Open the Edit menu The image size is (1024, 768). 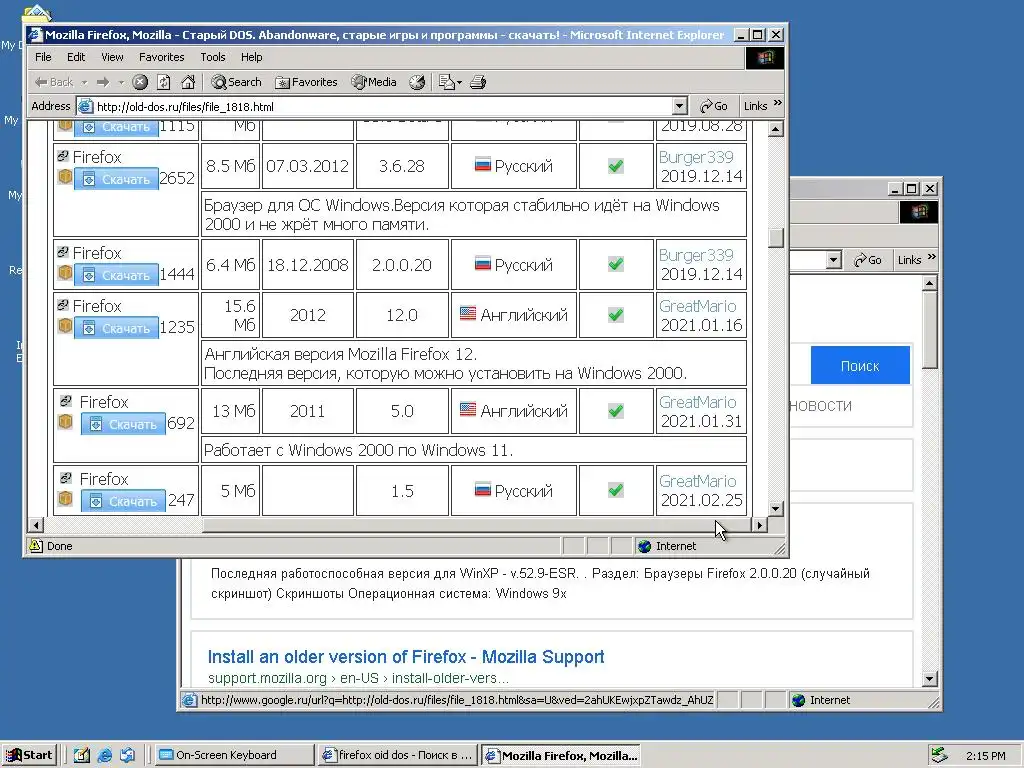point(76,57)
